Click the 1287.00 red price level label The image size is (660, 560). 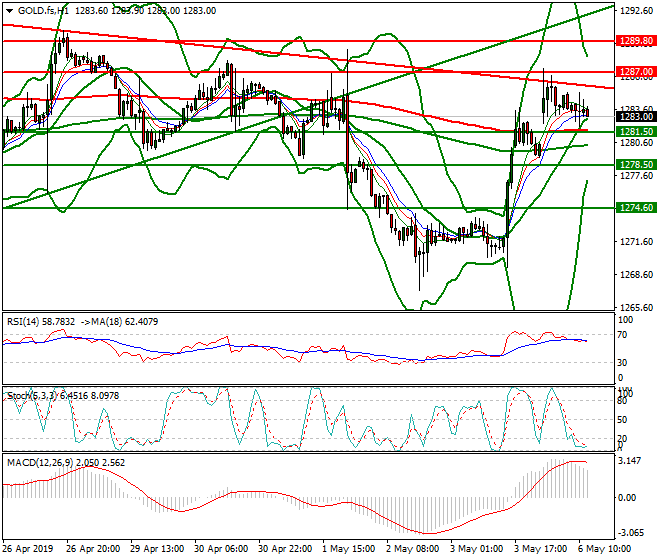point(636,72)
